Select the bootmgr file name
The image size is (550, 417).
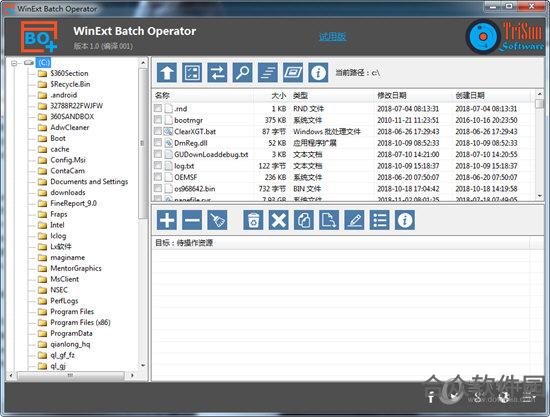pos(188,120)
